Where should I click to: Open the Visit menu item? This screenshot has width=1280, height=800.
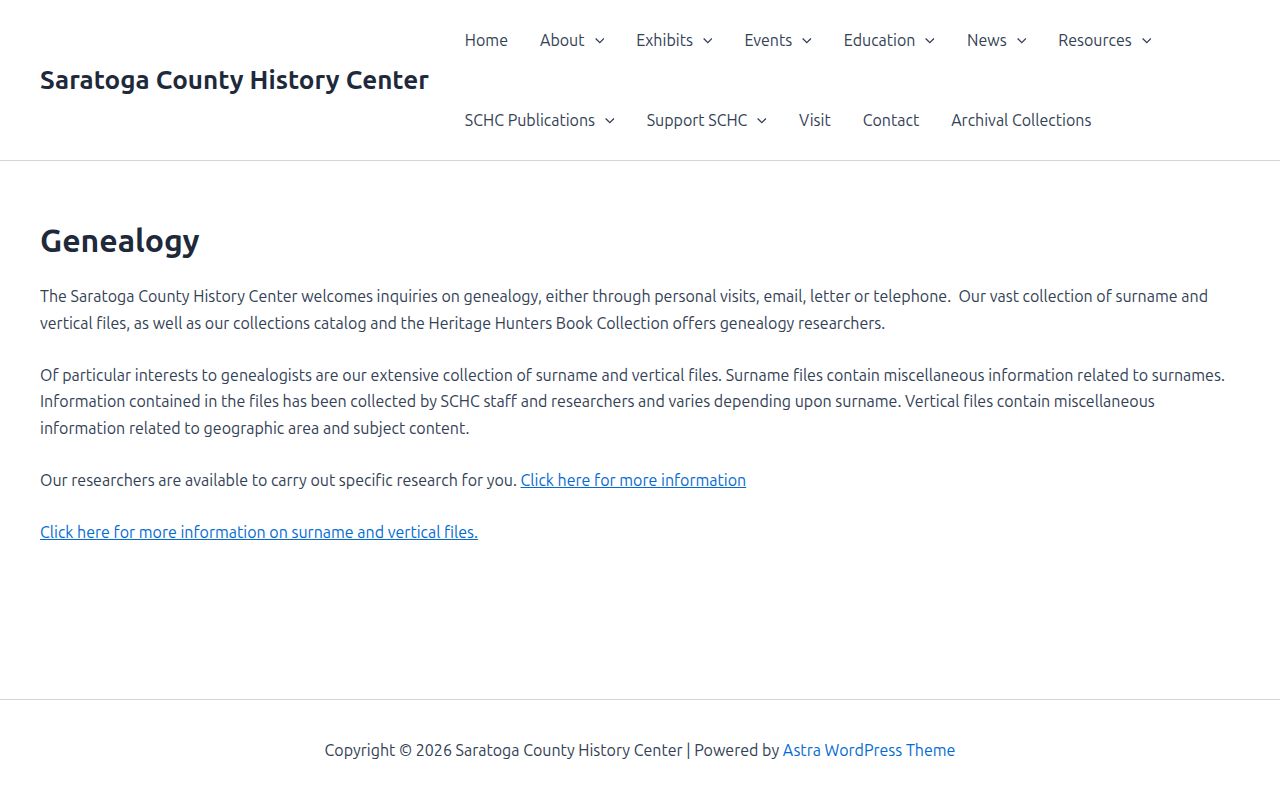point(814,120)
